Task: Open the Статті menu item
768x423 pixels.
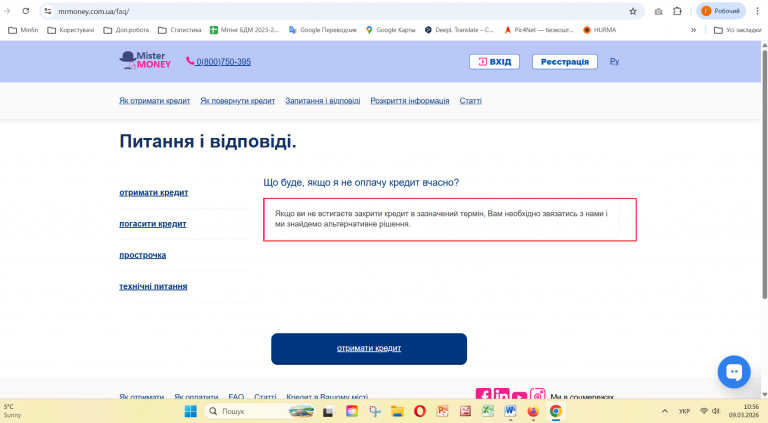Action: [470, 100]
